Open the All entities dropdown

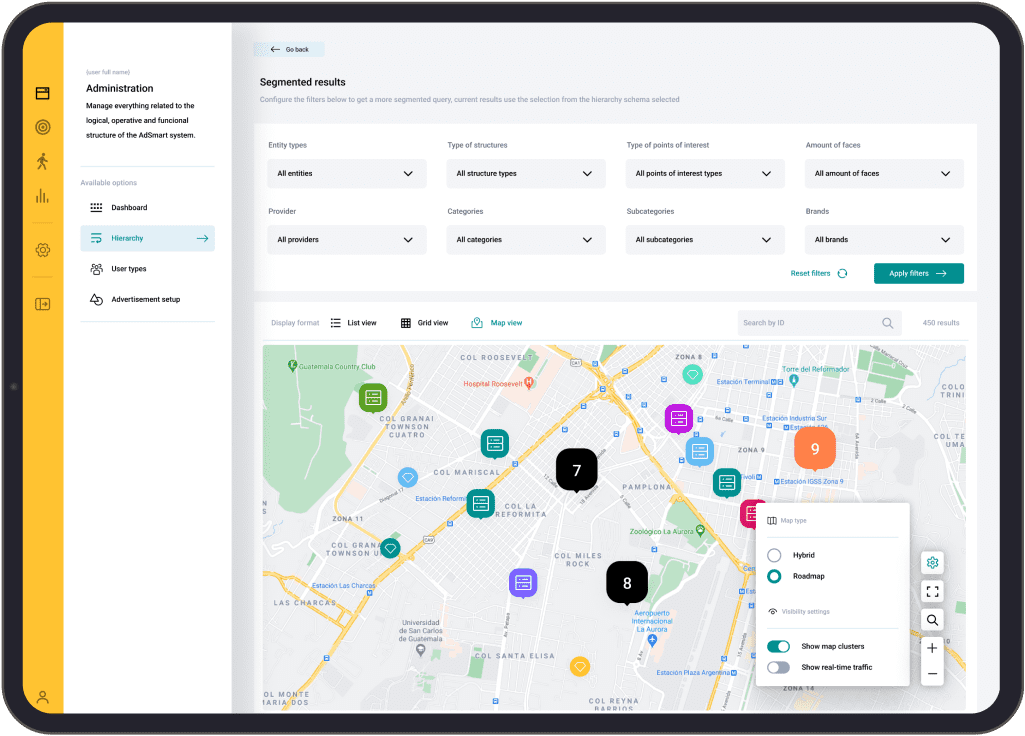point(346,173)
